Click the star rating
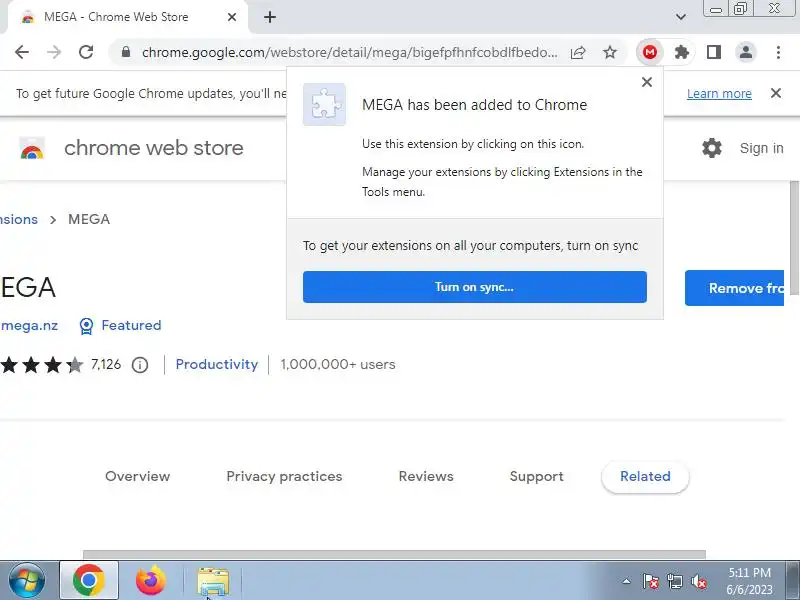The width and height of the screenshot is (800, 600). tap(42, 365)
